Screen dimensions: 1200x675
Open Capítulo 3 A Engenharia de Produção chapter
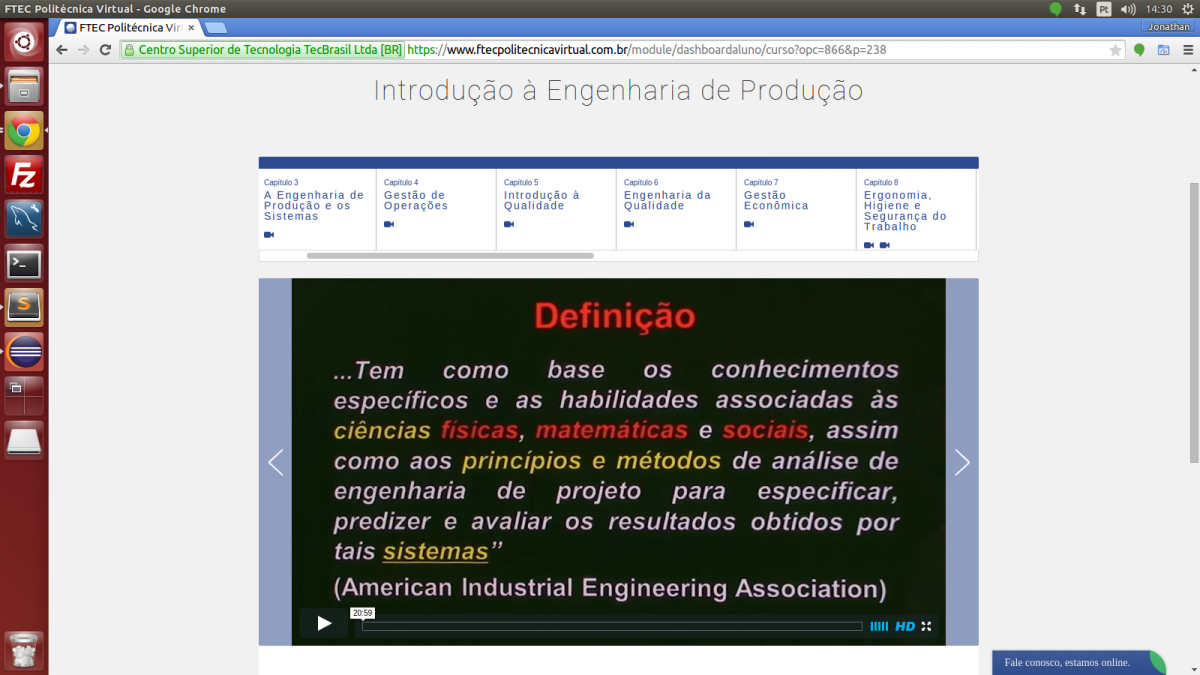(x=314, y=205)
